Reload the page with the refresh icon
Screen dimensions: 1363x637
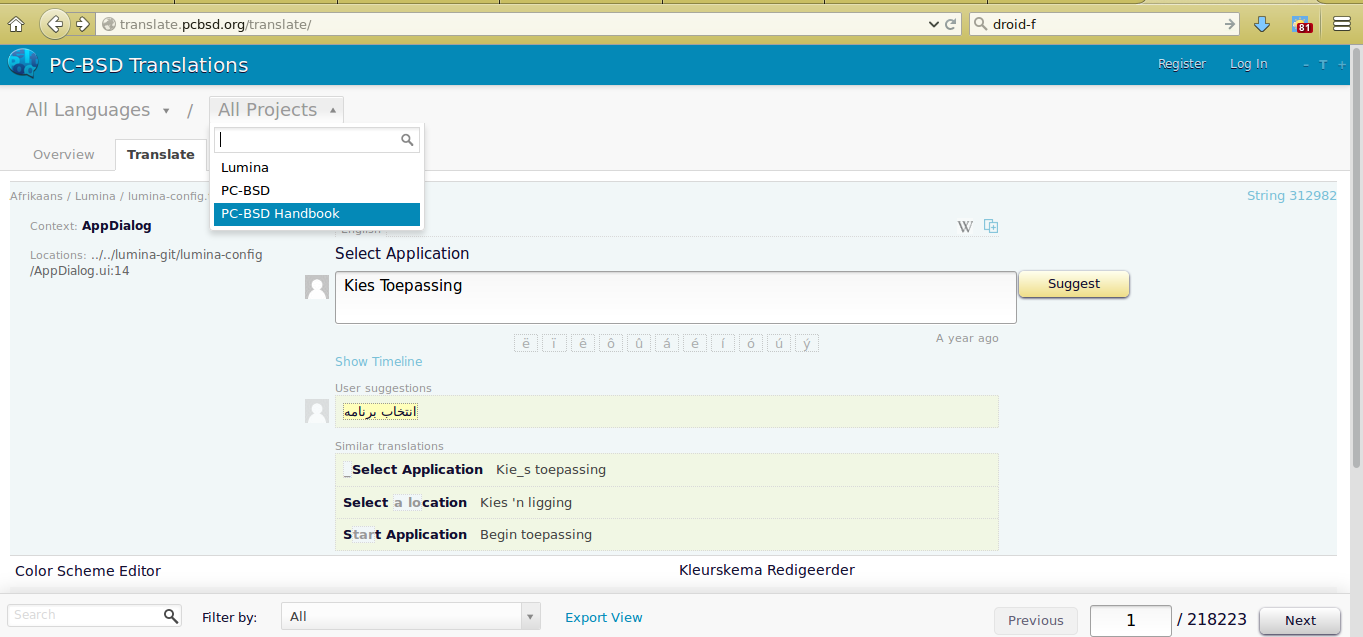951,24
